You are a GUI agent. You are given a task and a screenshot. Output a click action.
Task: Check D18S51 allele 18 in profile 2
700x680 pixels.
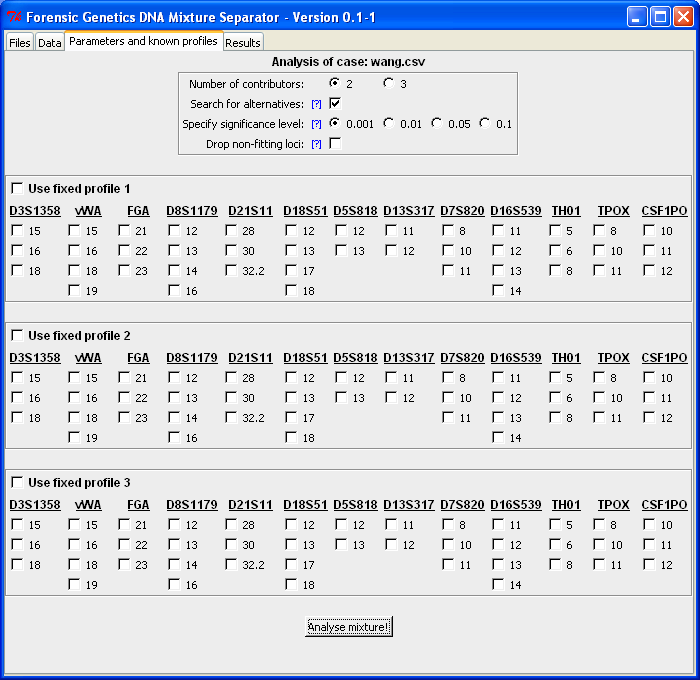click(x=292, y=438)
